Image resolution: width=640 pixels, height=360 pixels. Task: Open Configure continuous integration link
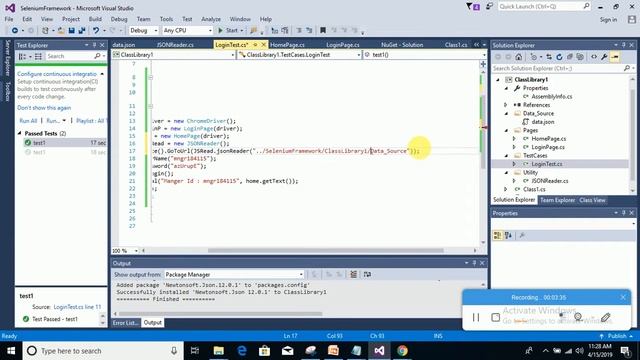pyautogui.click(x=57, y=74)
